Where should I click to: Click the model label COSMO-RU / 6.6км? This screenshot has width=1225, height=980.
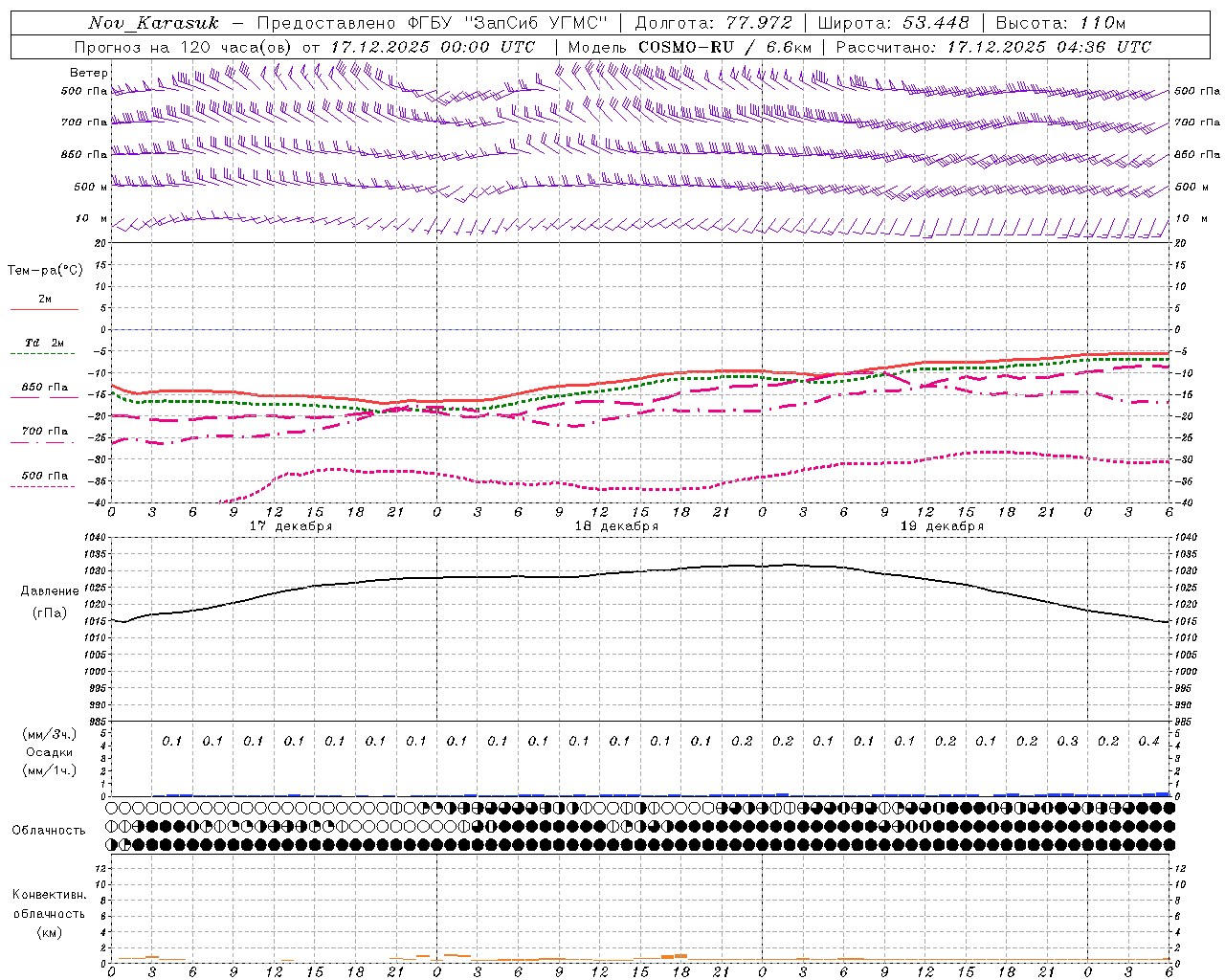[724, 47]
